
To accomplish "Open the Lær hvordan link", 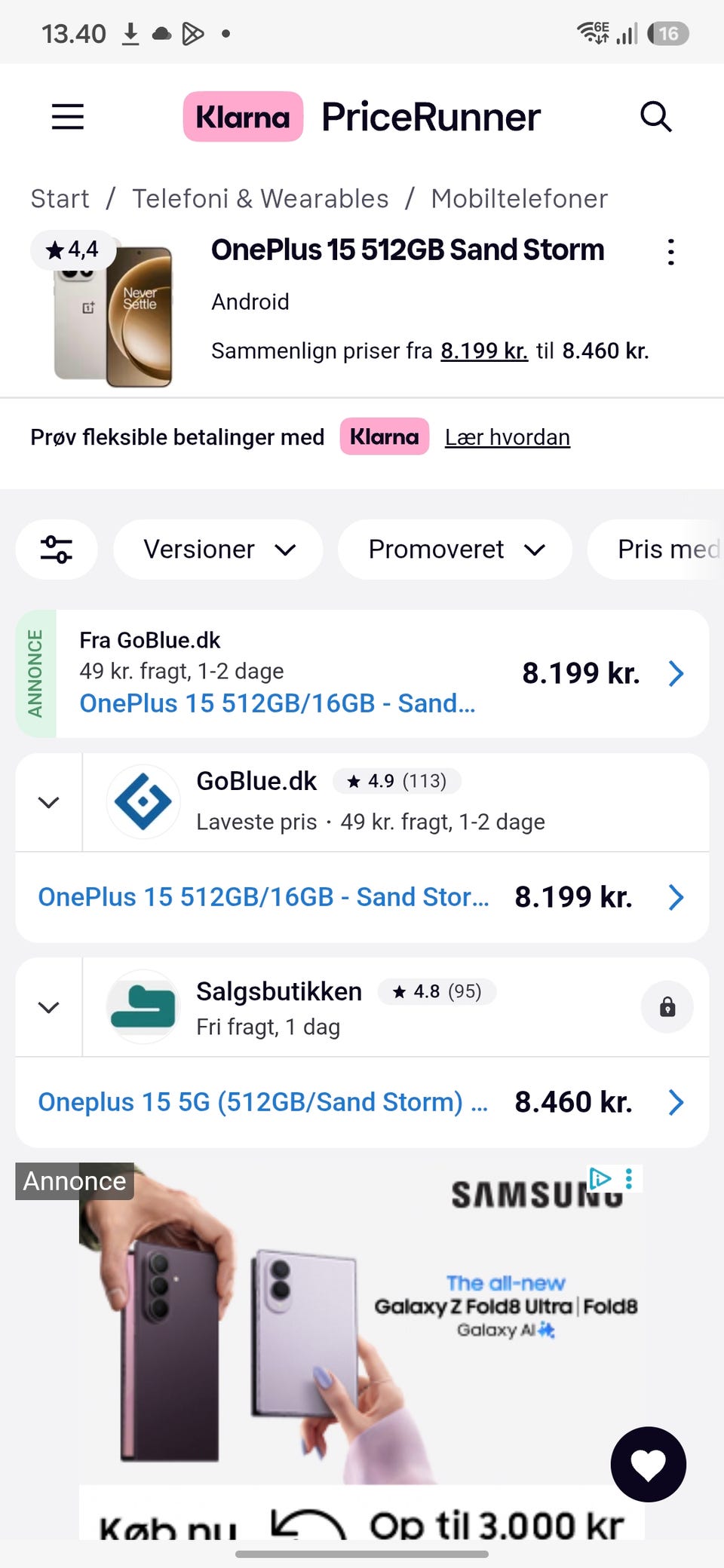I will (508, 437).
